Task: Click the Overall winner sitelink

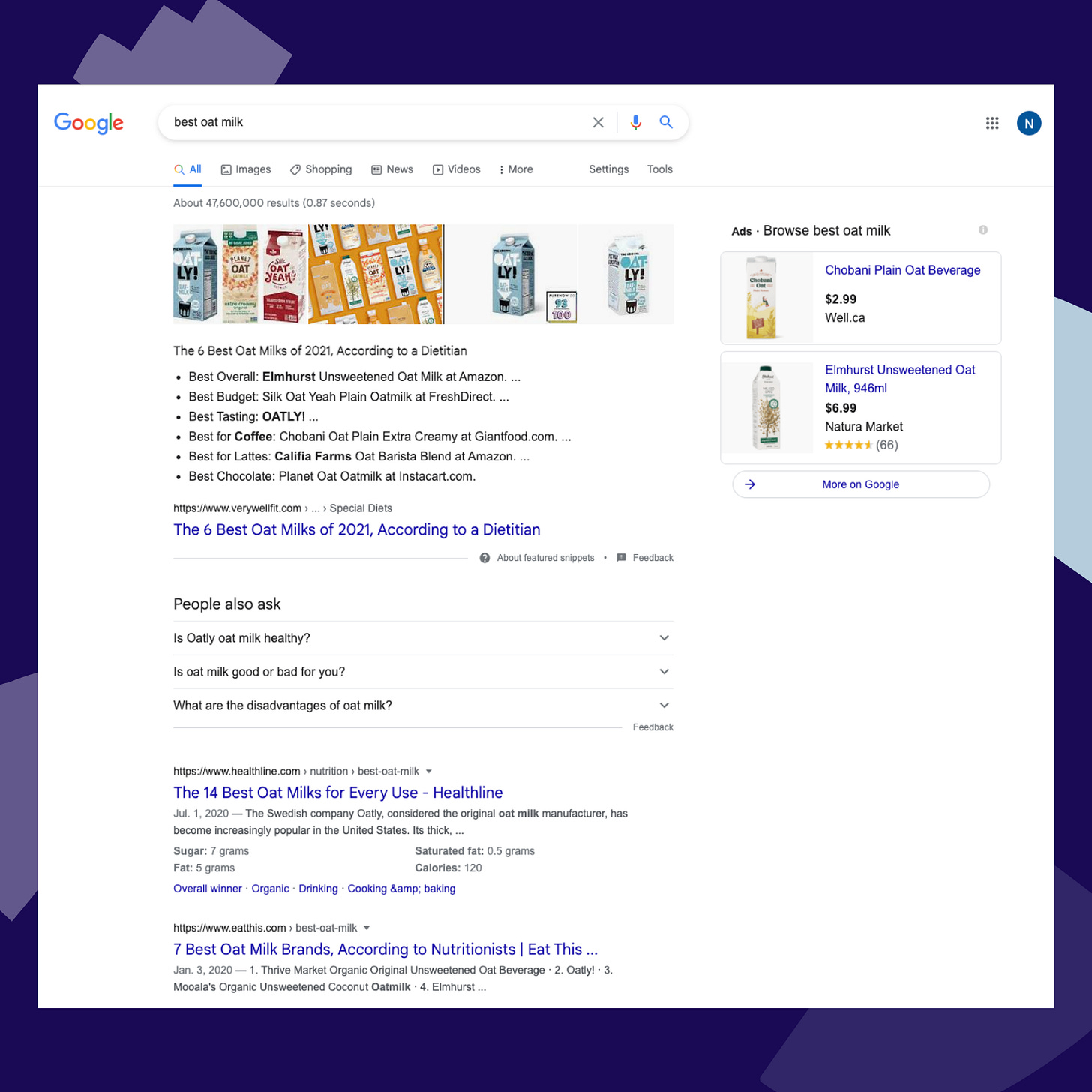Action: (208, 889)
